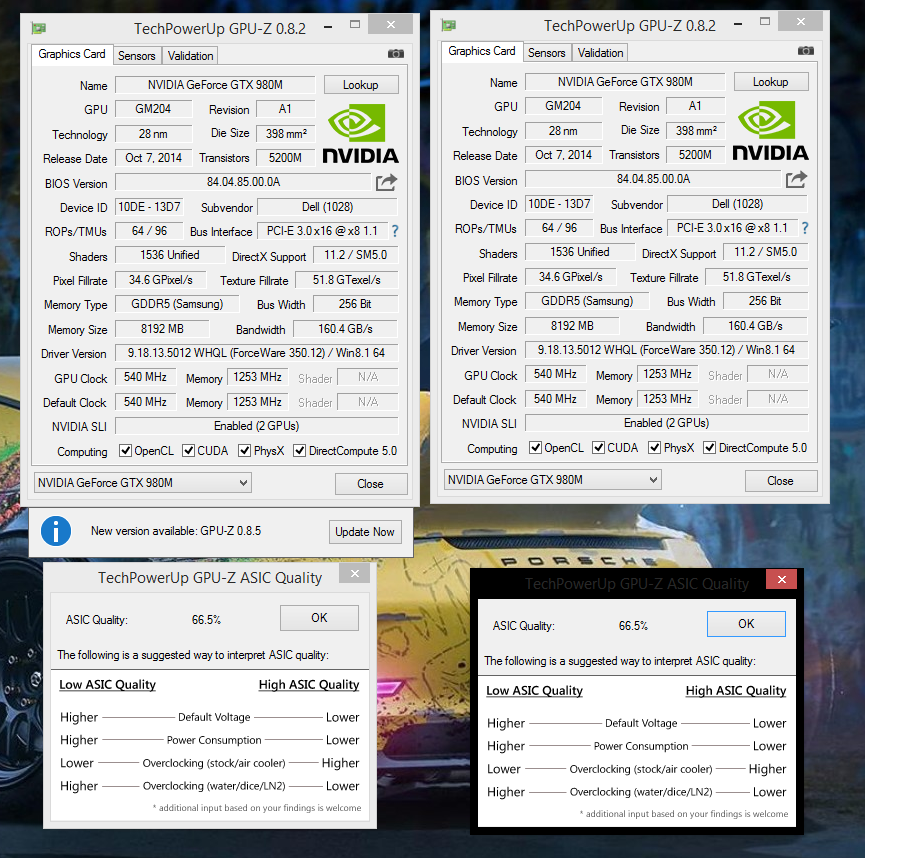Click Lookup button in right GPU-Z window

click(771, 82)
